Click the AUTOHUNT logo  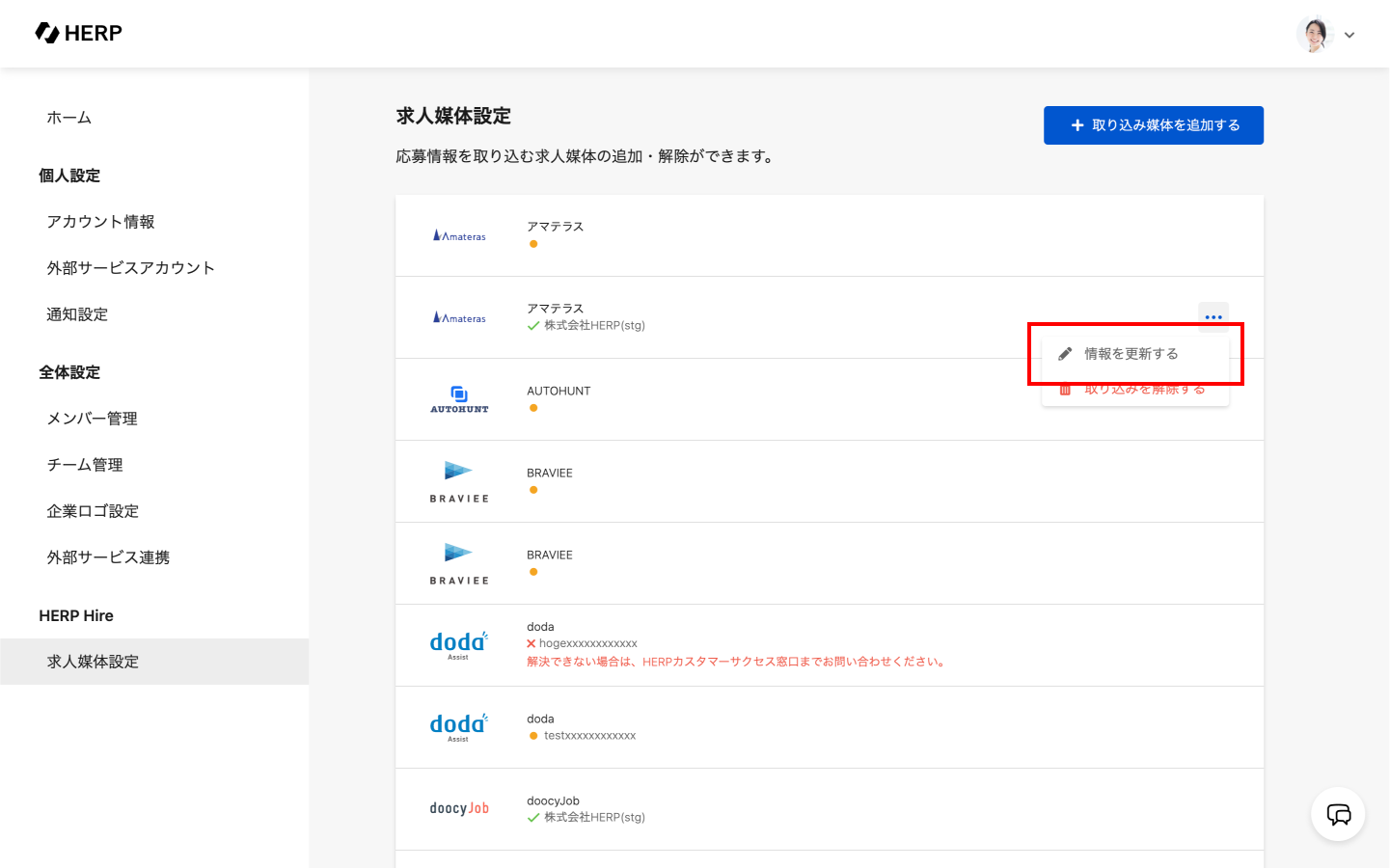click(x=459, y=399)
